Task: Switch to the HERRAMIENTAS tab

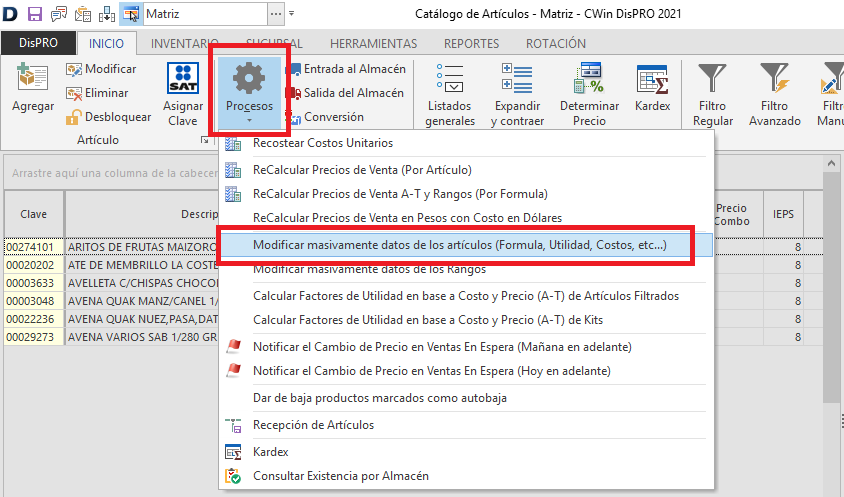Action: click(x=373, y=44)
